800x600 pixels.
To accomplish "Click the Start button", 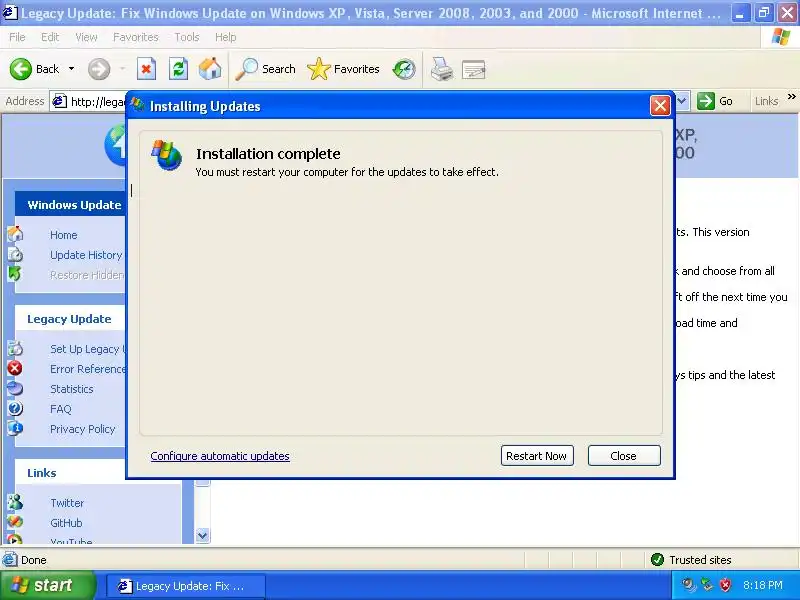I will point(48,585).
